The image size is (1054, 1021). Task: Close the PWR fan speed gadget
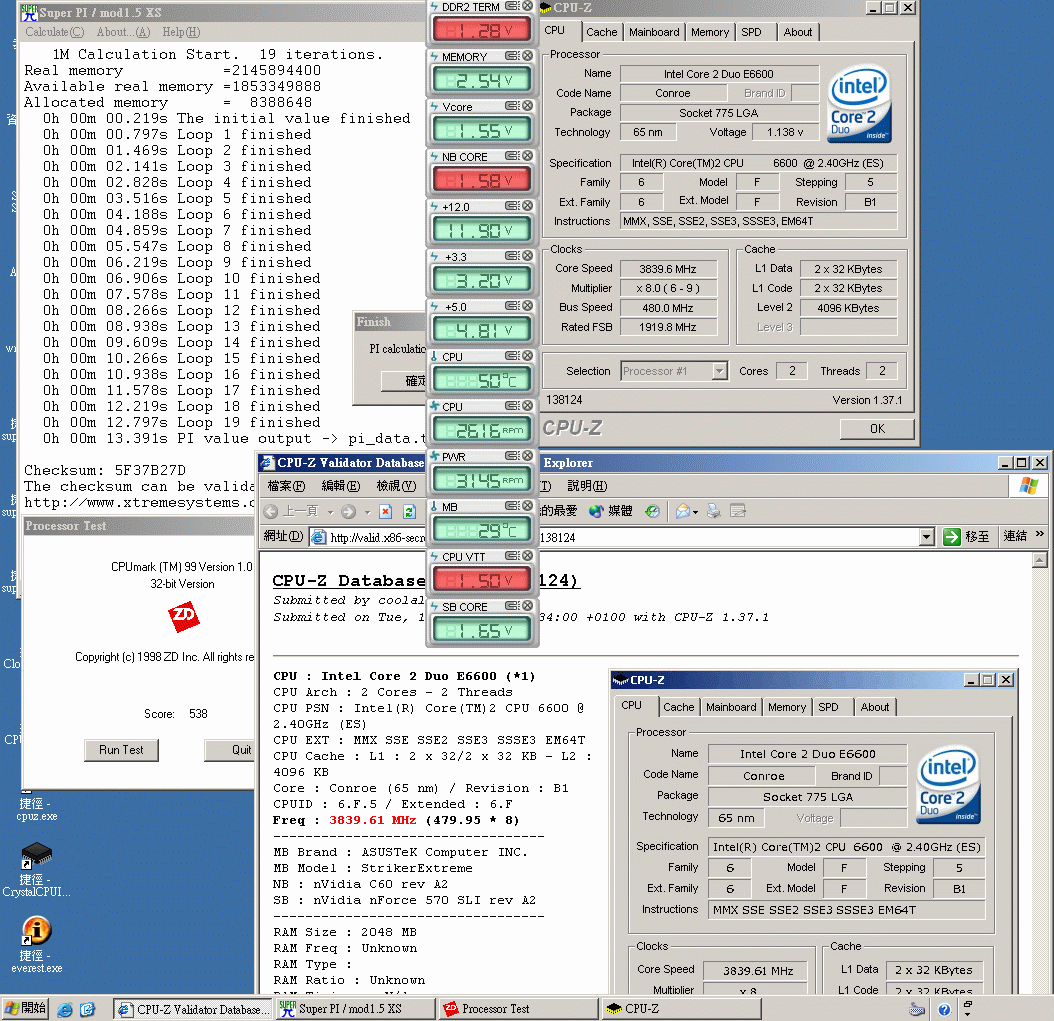(528, 456)
